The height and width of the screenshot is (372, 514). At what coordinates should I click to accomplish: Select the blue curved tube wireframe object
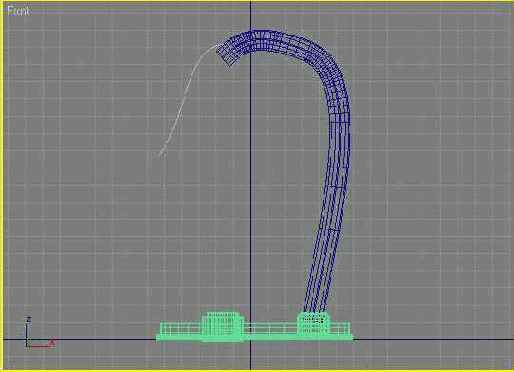339,133
